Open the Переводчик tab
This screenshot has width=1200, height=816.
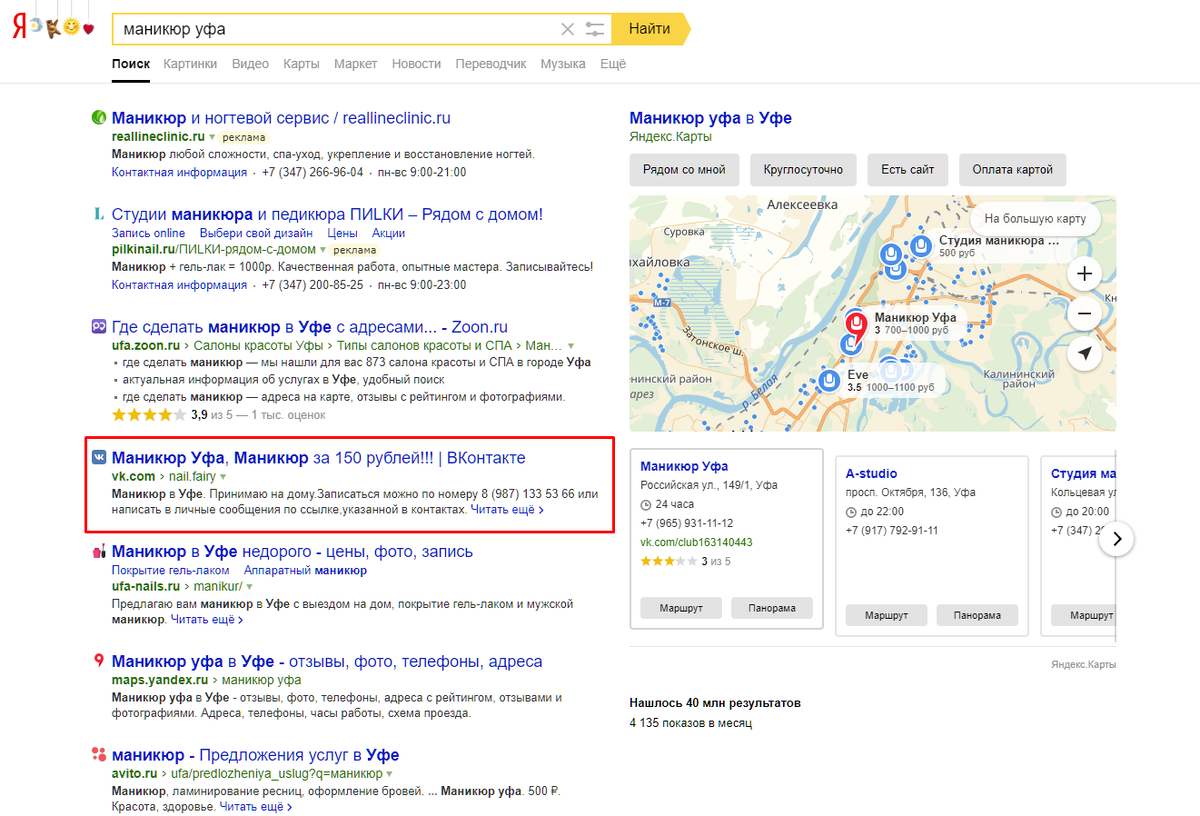pyautogui.click(x=490, y=64)
